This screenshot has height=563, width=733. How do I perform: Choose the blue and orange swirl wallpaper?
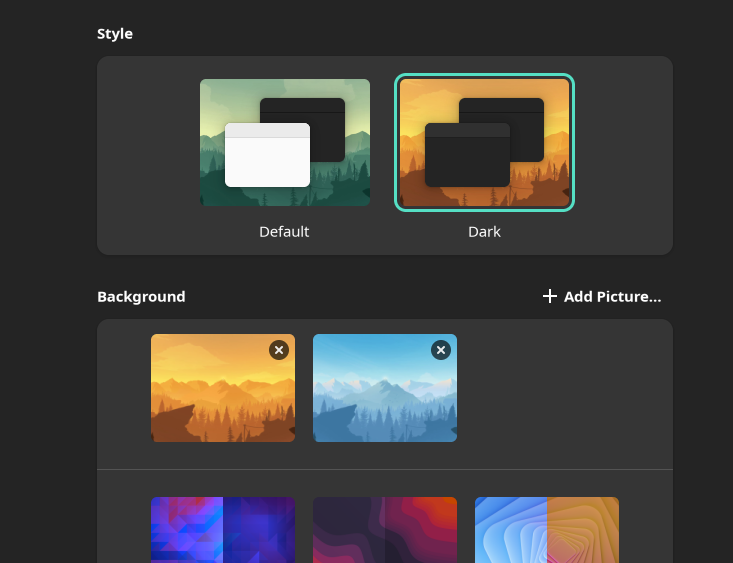tap(547, 529)
